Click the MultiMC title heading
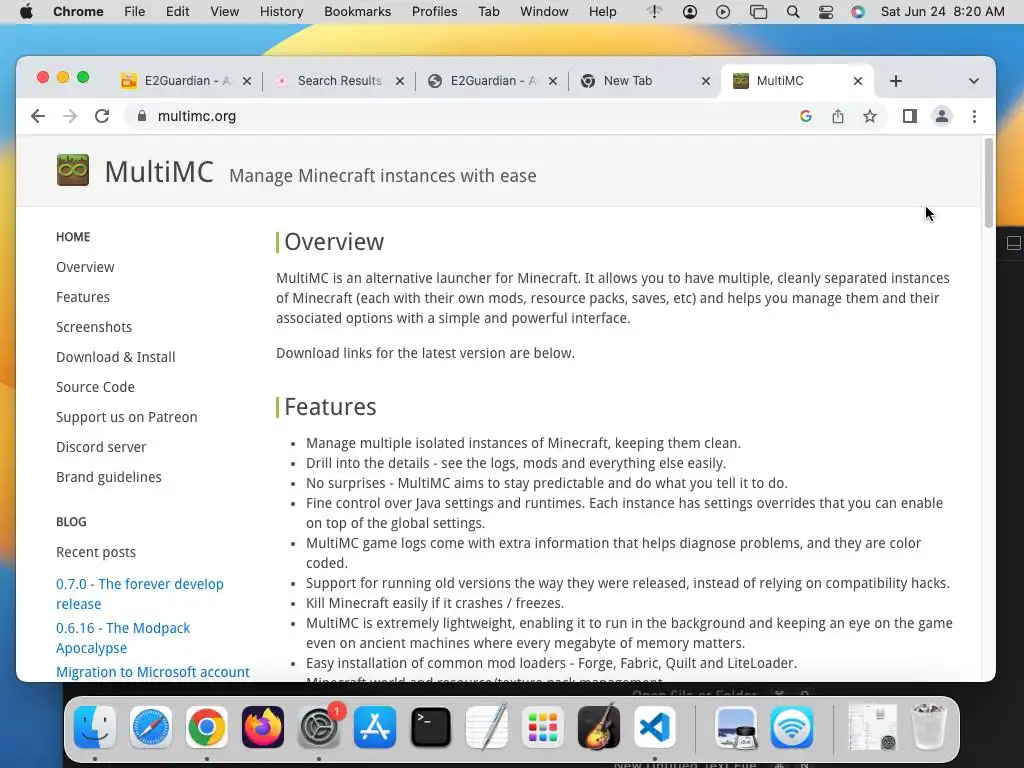Viewport: 1024px width, 768px height. point(159,172)
